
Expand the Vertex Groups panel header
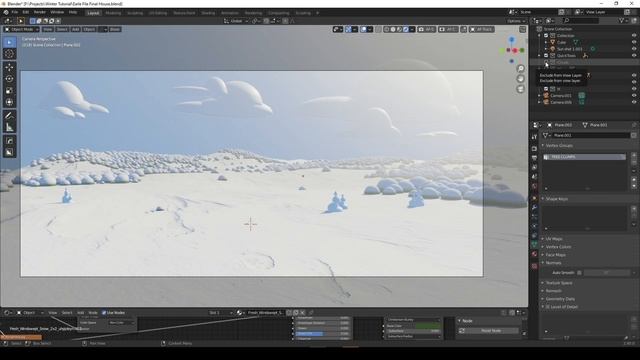coord(559,146)
